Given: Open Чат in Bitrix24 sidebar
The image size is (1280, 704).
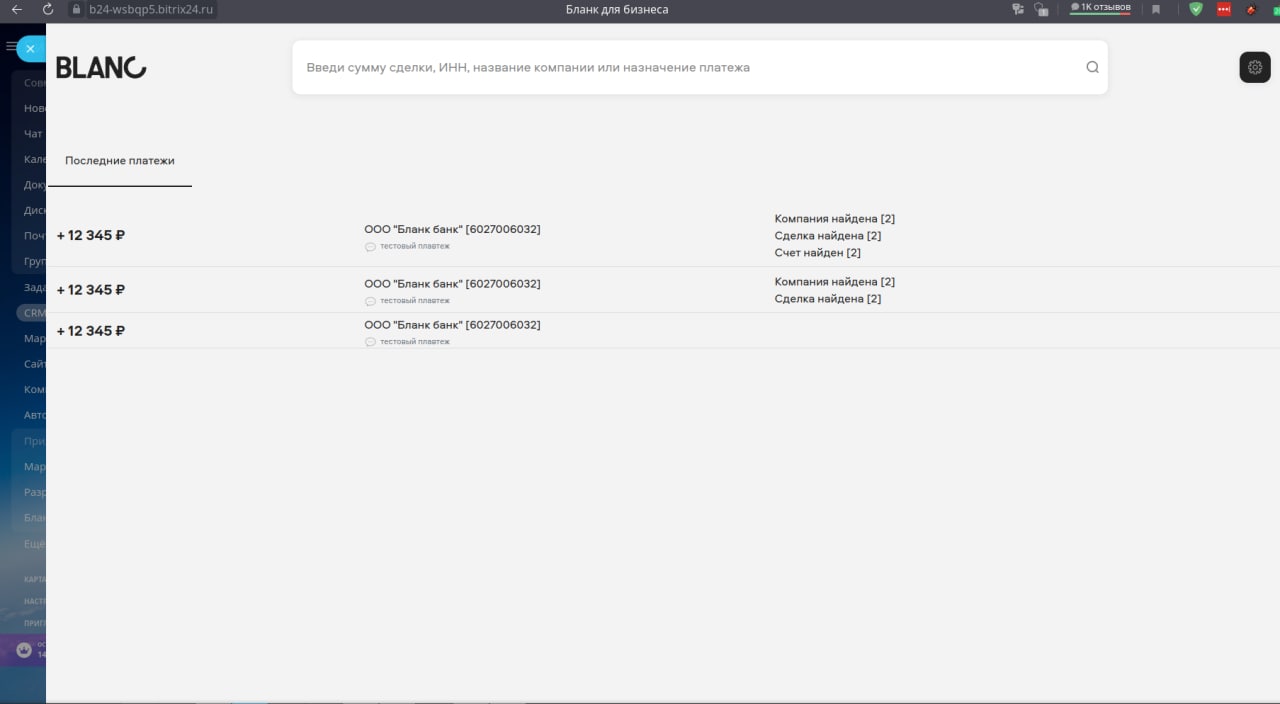Looking at the screenshot, I should (33, 134).
